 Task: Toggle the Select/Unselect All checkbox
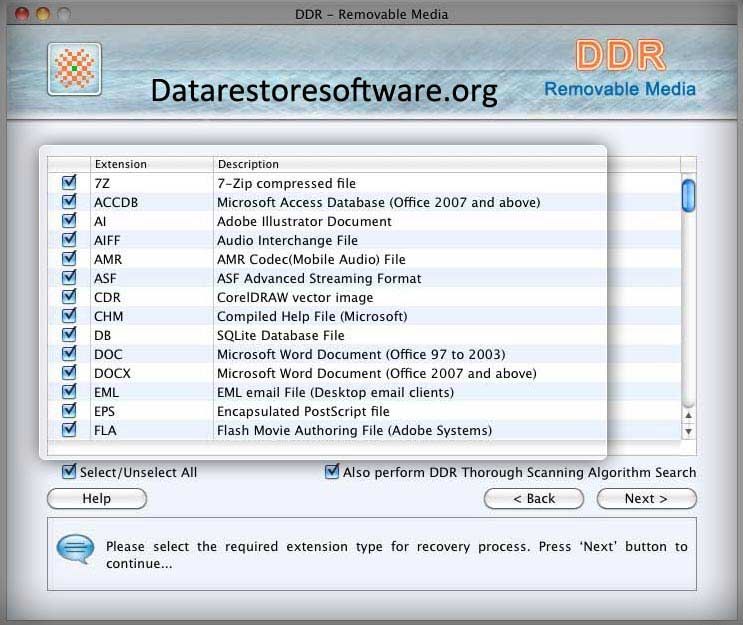click(69, 472)
